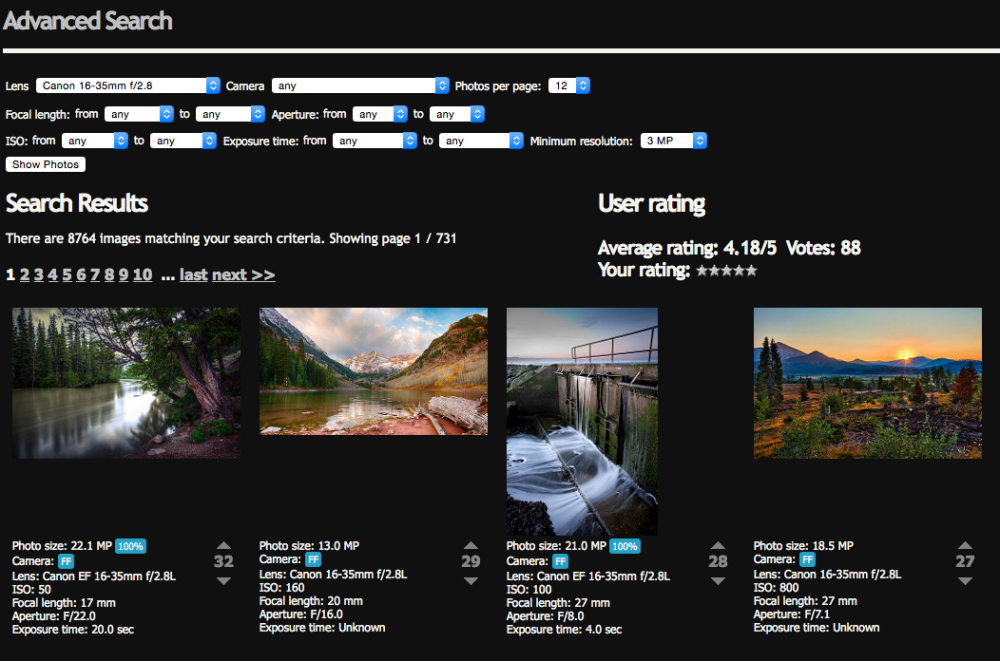The height and width of the screenshot is (661, 1000).
Task: Open the forest river photo thumbnail
Action: [126, 383]
